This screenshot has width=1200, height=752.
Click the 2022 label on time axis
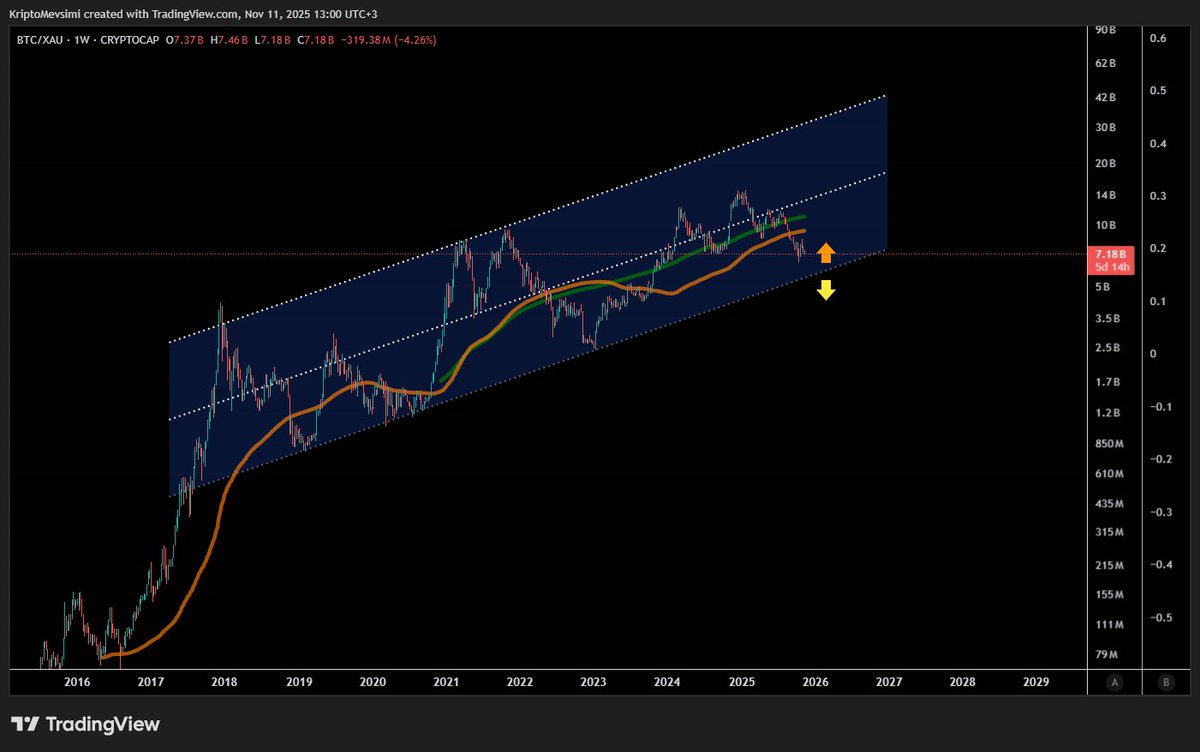click(519, 682)
